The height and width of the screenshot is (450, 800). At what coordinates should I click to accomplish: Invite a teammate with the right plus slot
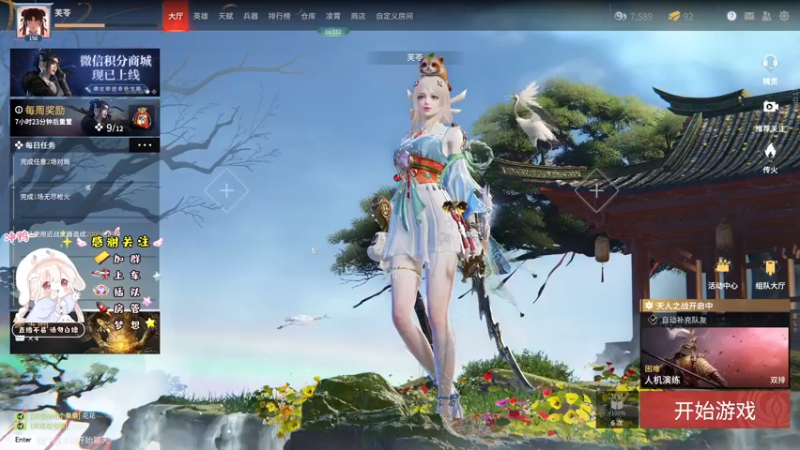[x=596, y=191]
